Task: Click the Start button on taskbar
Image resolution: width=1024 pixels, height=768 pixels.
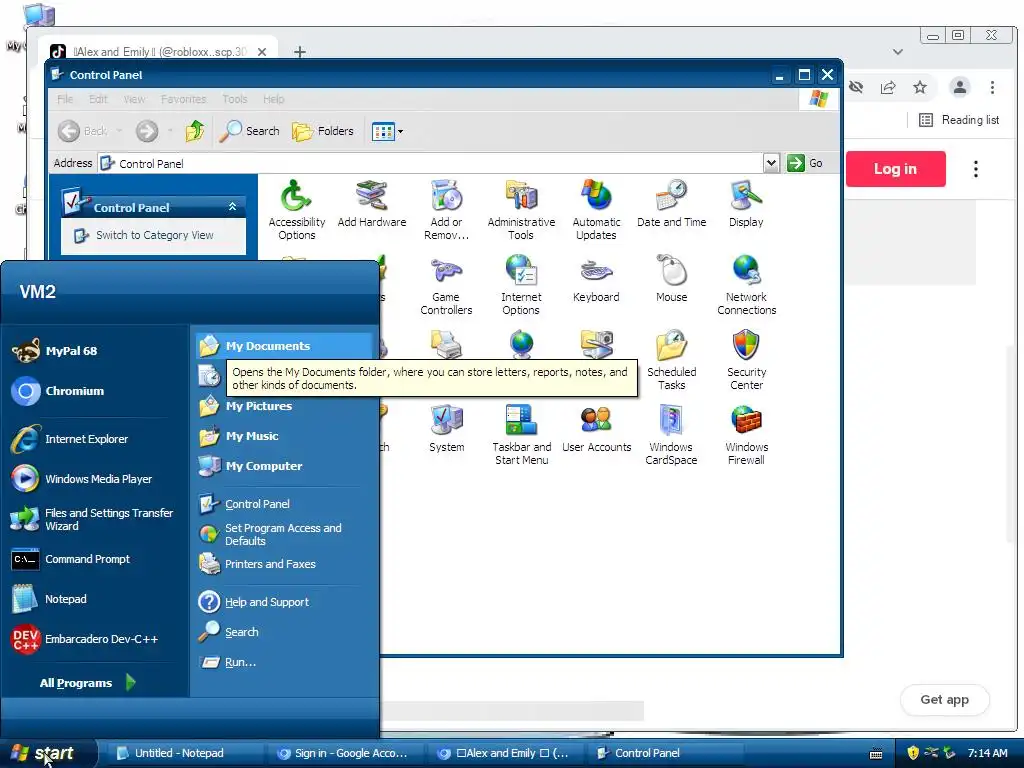Action: pos(47,753)
